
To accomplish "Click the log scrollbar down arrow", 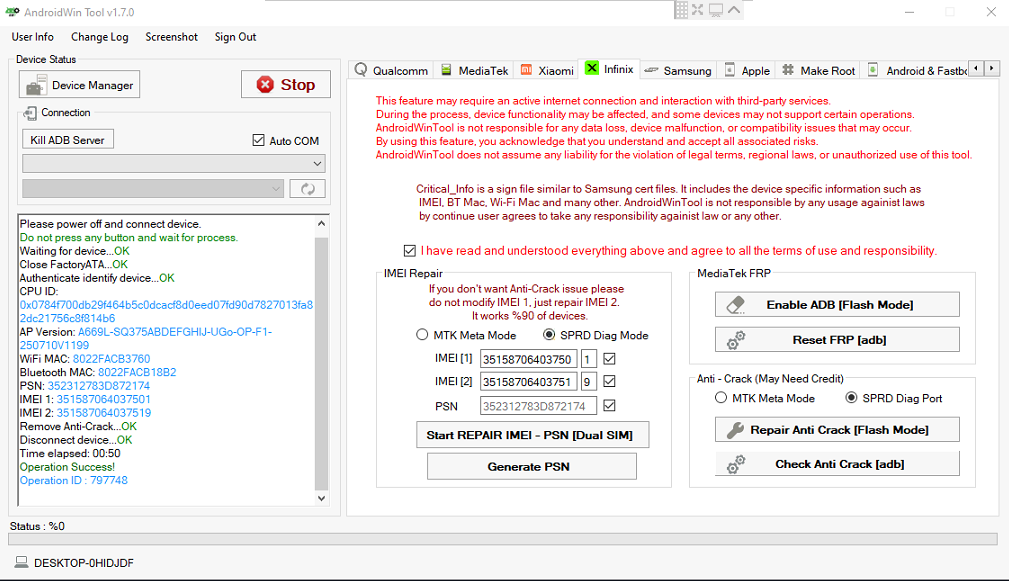I will (x=322, y=498).
